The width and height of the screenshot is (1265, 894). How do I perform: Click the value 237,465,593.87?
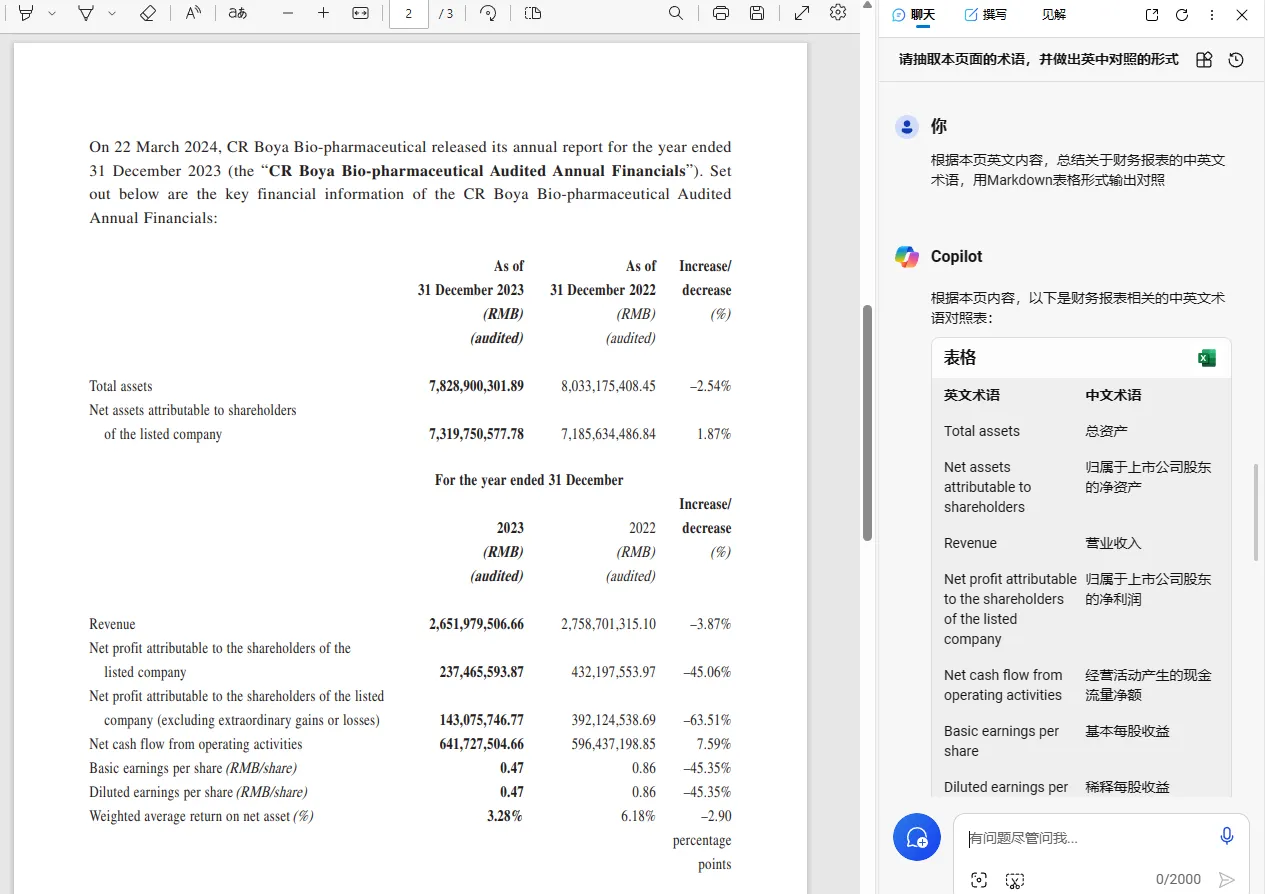pos(481,672)
